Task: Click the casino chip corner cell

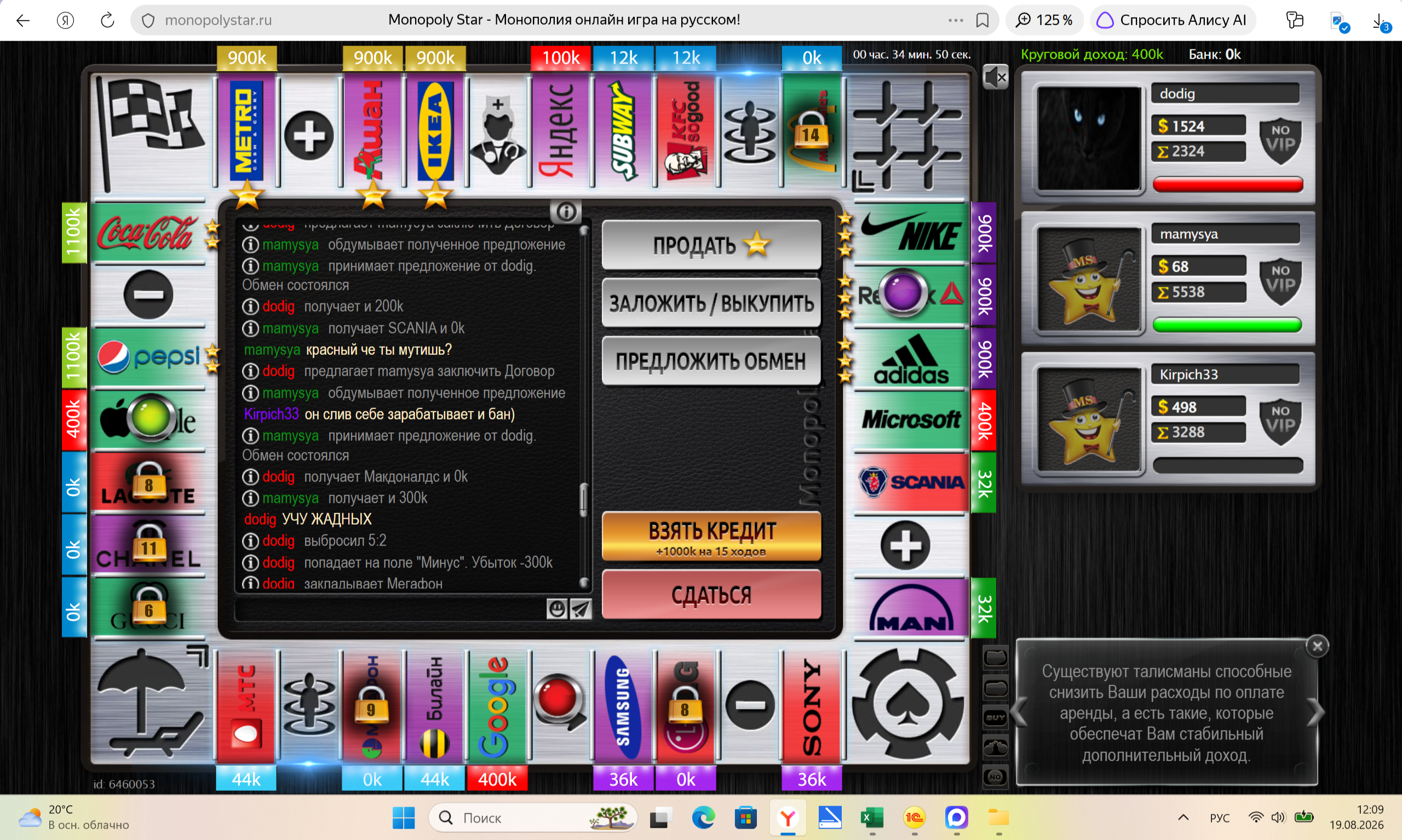Action: (908, 704)
